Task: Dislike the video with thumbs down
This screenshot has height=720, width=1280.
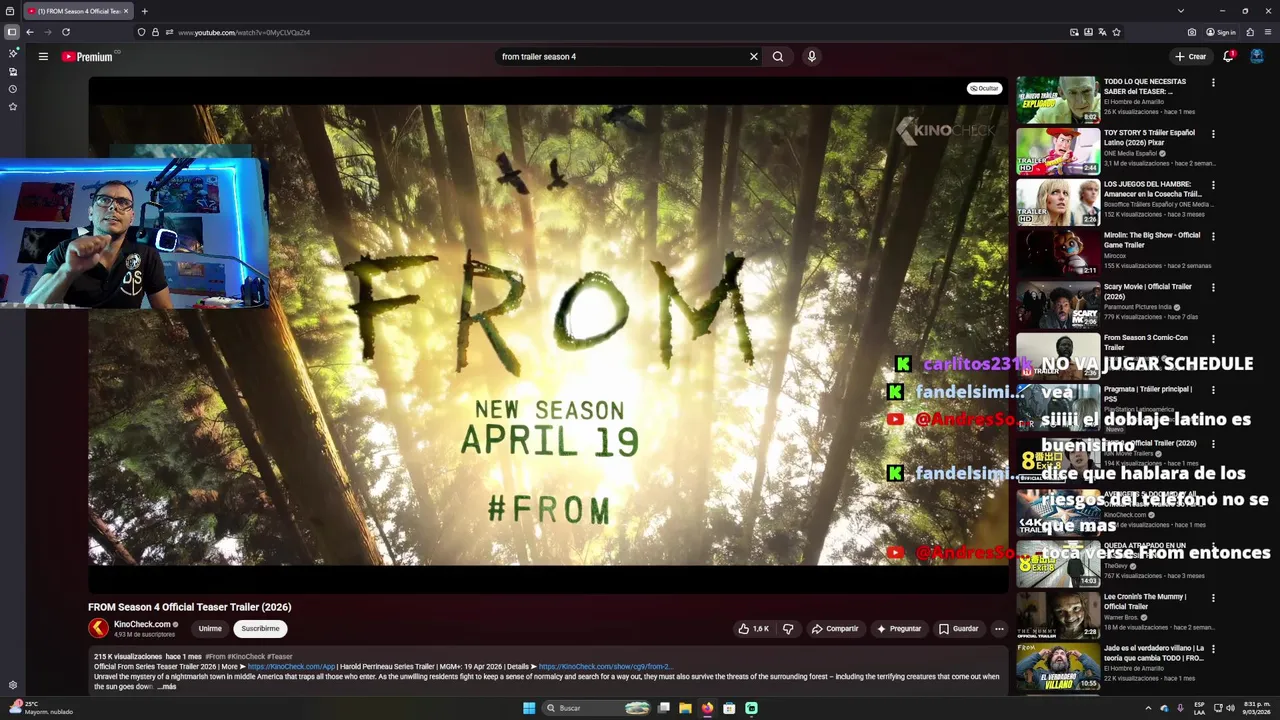Action: pos(788,629)
